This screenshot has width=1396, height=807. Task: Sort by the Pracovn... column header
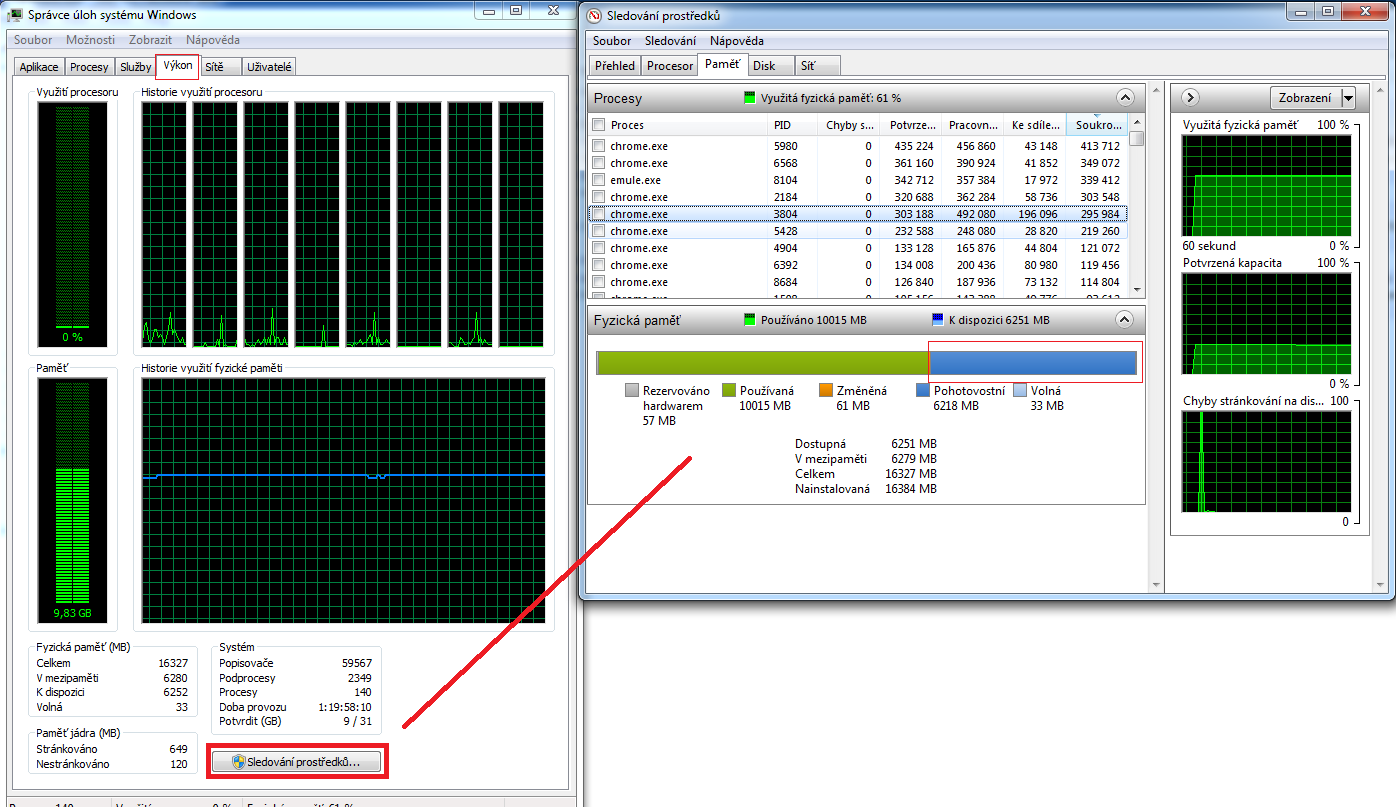[974, 125]
